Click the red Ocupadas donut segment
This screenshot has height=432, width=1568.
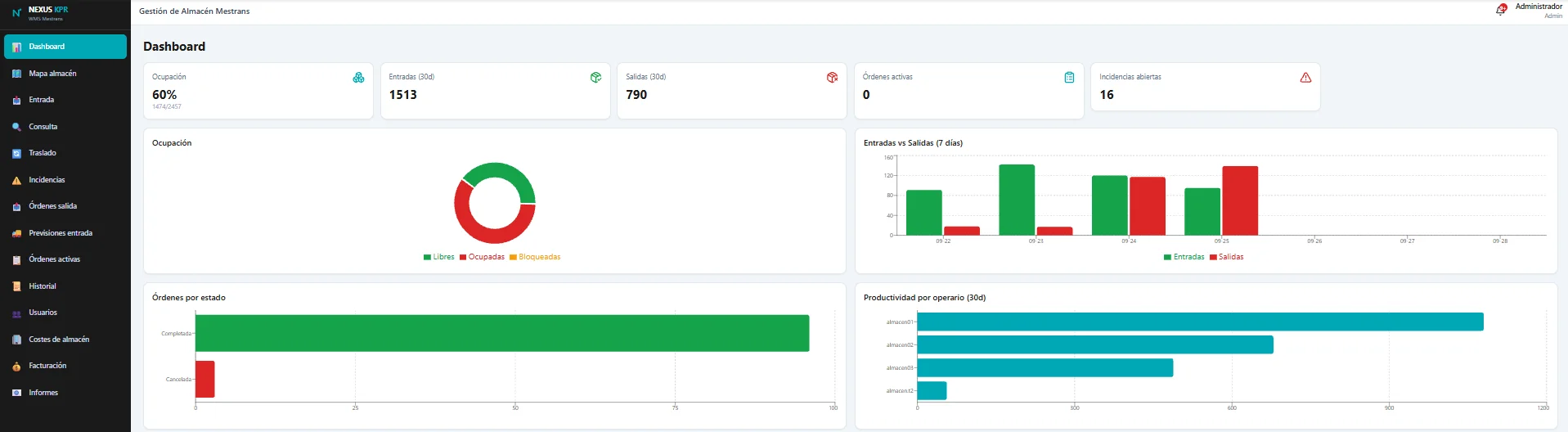pyautogui.click(x=483, y=235)
